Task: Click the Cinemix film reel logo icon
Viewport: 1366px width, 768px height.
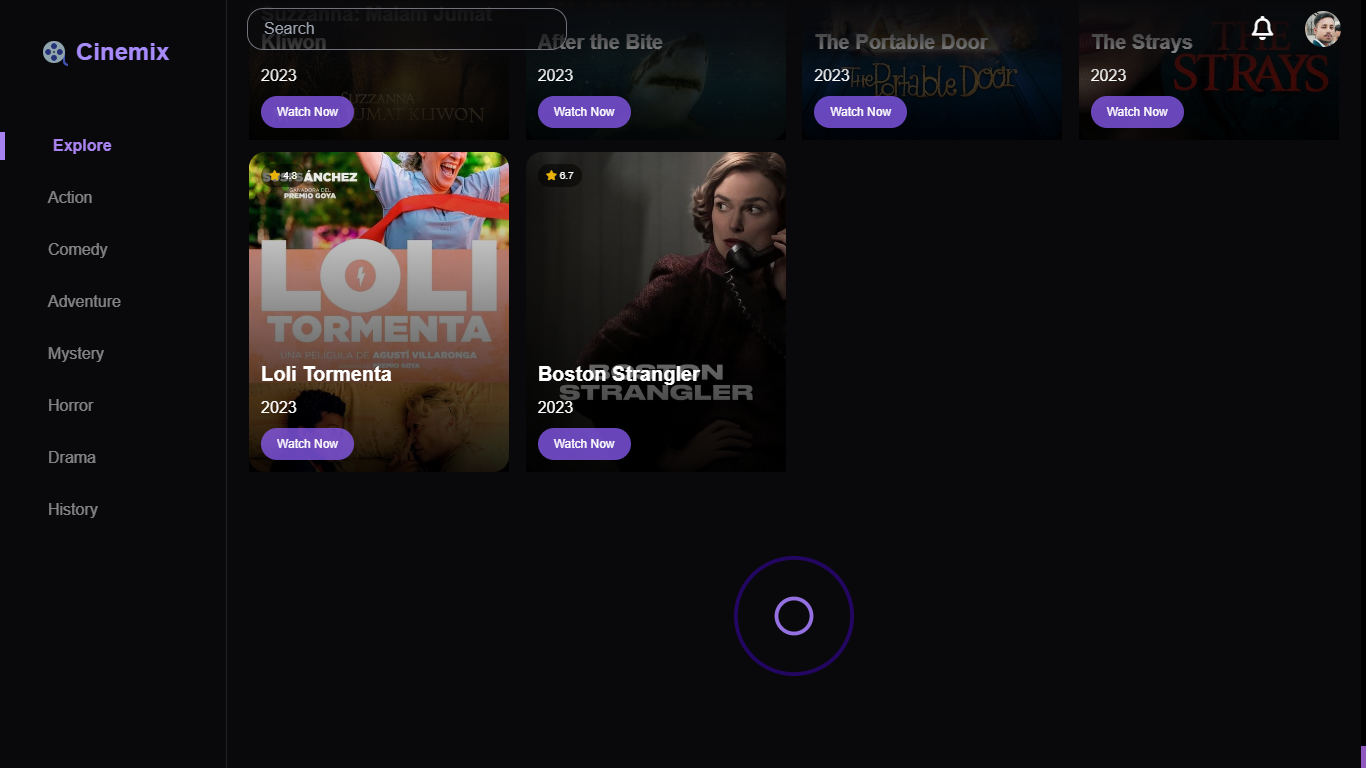Action: pos(55,52)
